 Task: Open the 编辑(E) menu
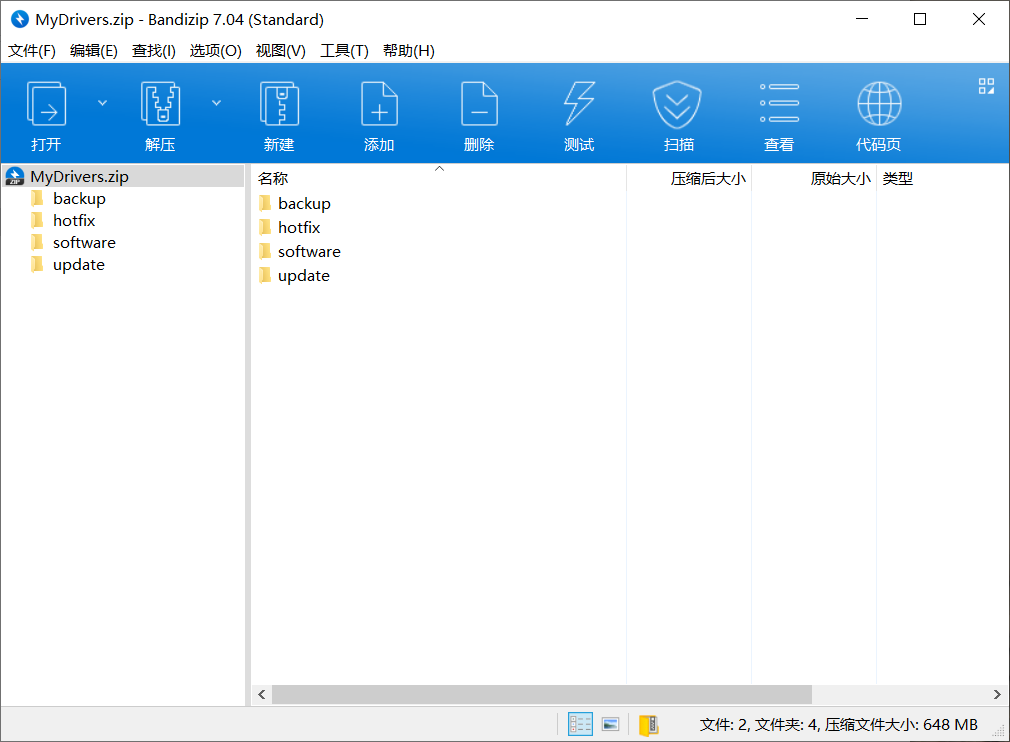pyautogui.click(x=94, y=51)
